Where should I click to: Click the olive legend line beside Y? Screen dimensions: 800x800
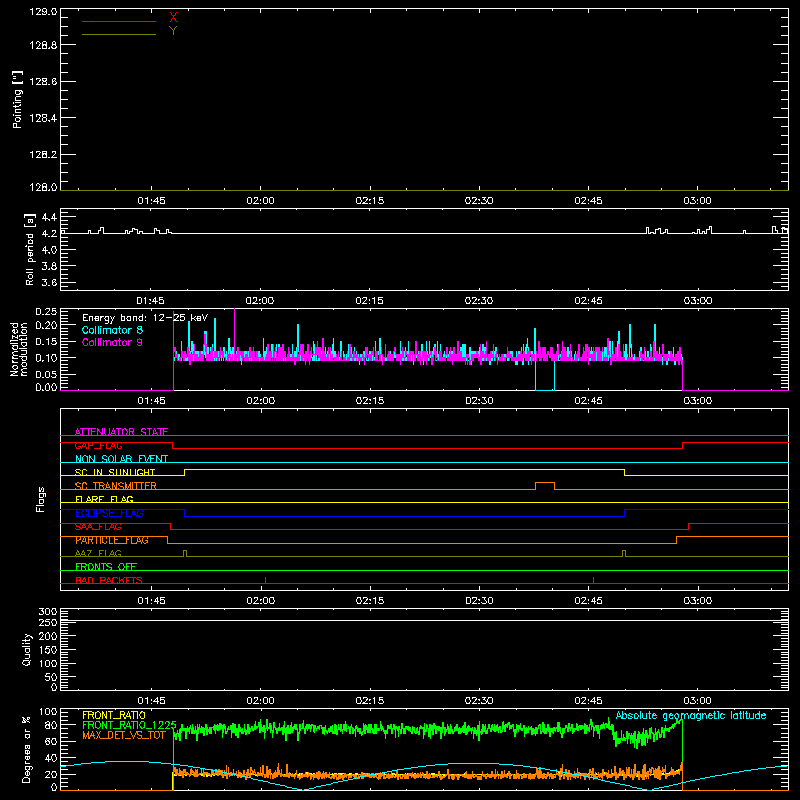click(x=119, y=35)
